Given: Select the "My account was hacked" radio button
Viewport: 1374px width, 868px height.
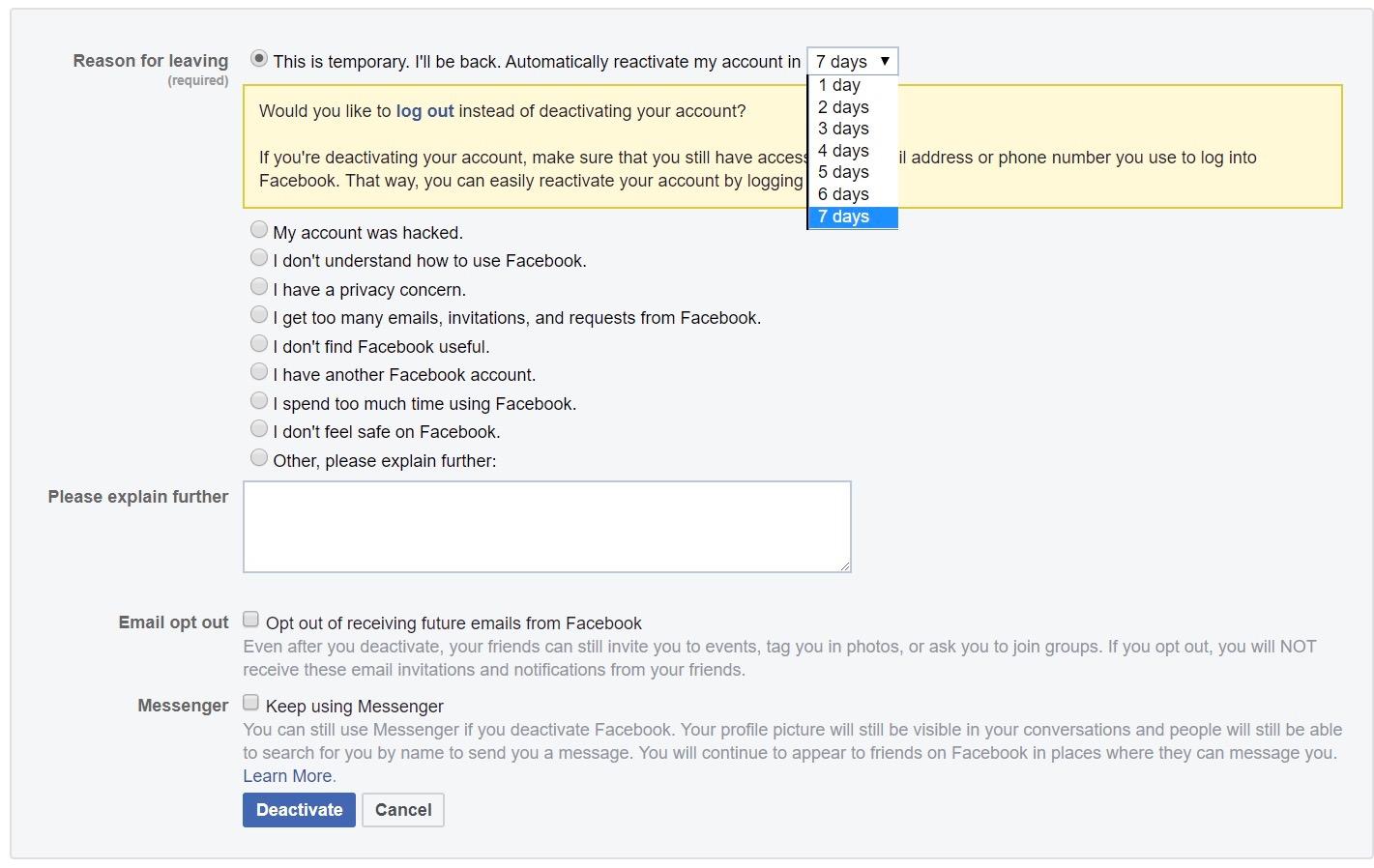Looking at the screenshot, I should 259,230.
